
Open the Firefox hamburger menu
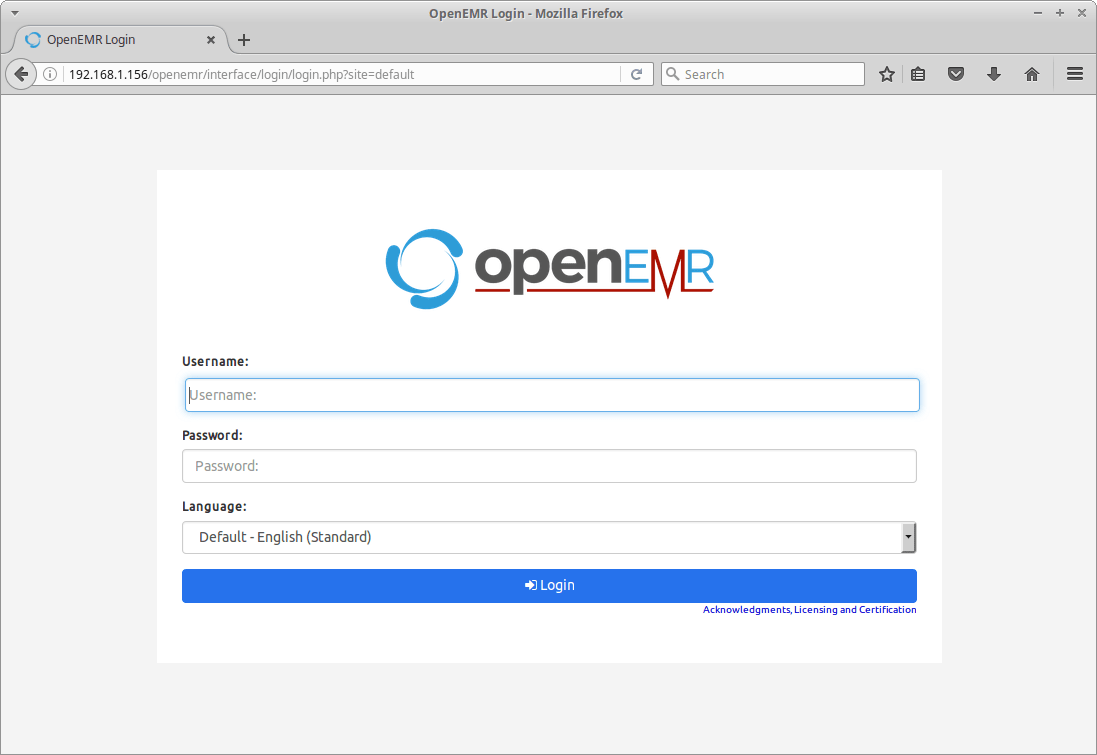[1074, 73]
